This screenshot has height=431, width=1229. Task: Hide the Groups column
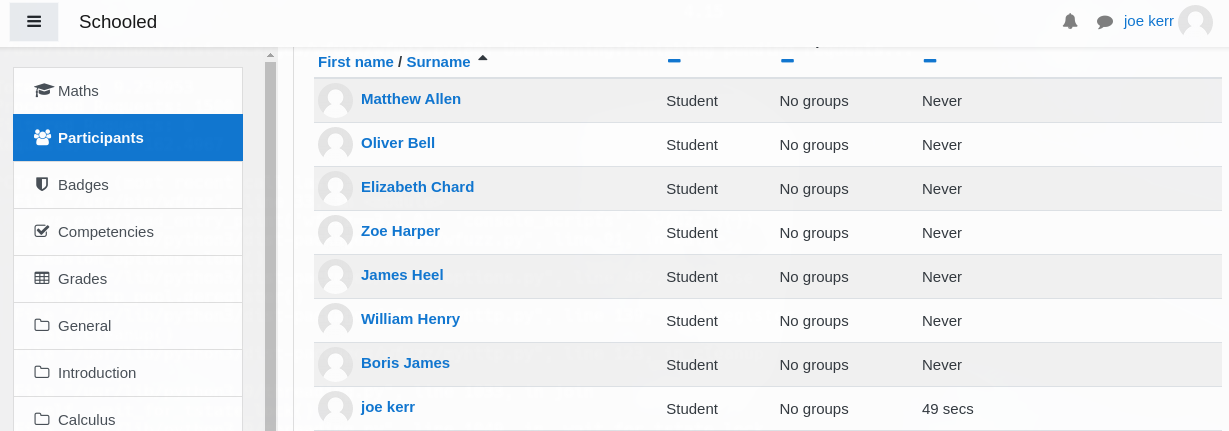(x=787, y=61)
